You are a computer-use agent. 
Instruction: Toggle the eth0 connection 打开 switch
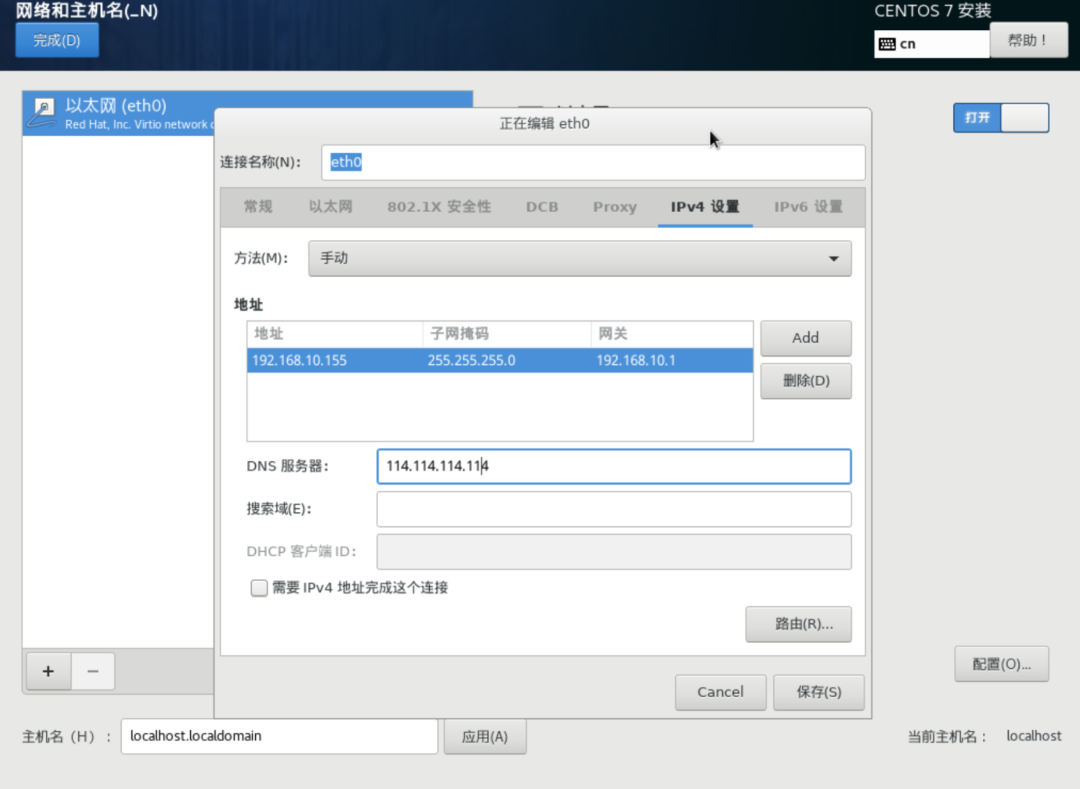(1001, 118)
